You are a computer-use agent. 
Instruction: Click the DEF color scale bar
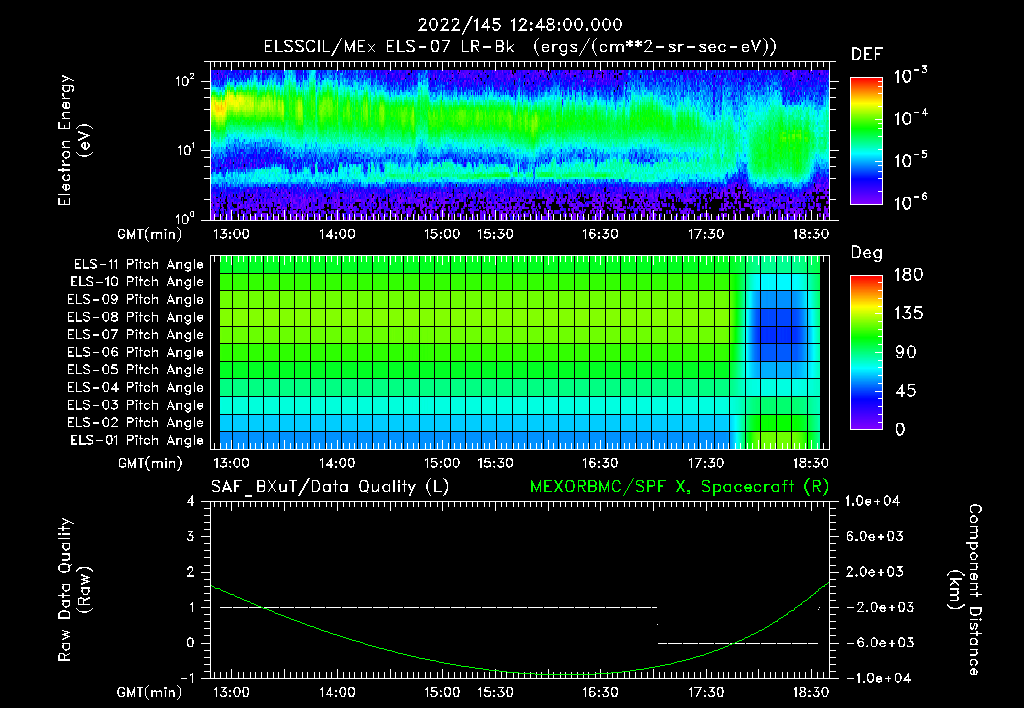(866, 140)
